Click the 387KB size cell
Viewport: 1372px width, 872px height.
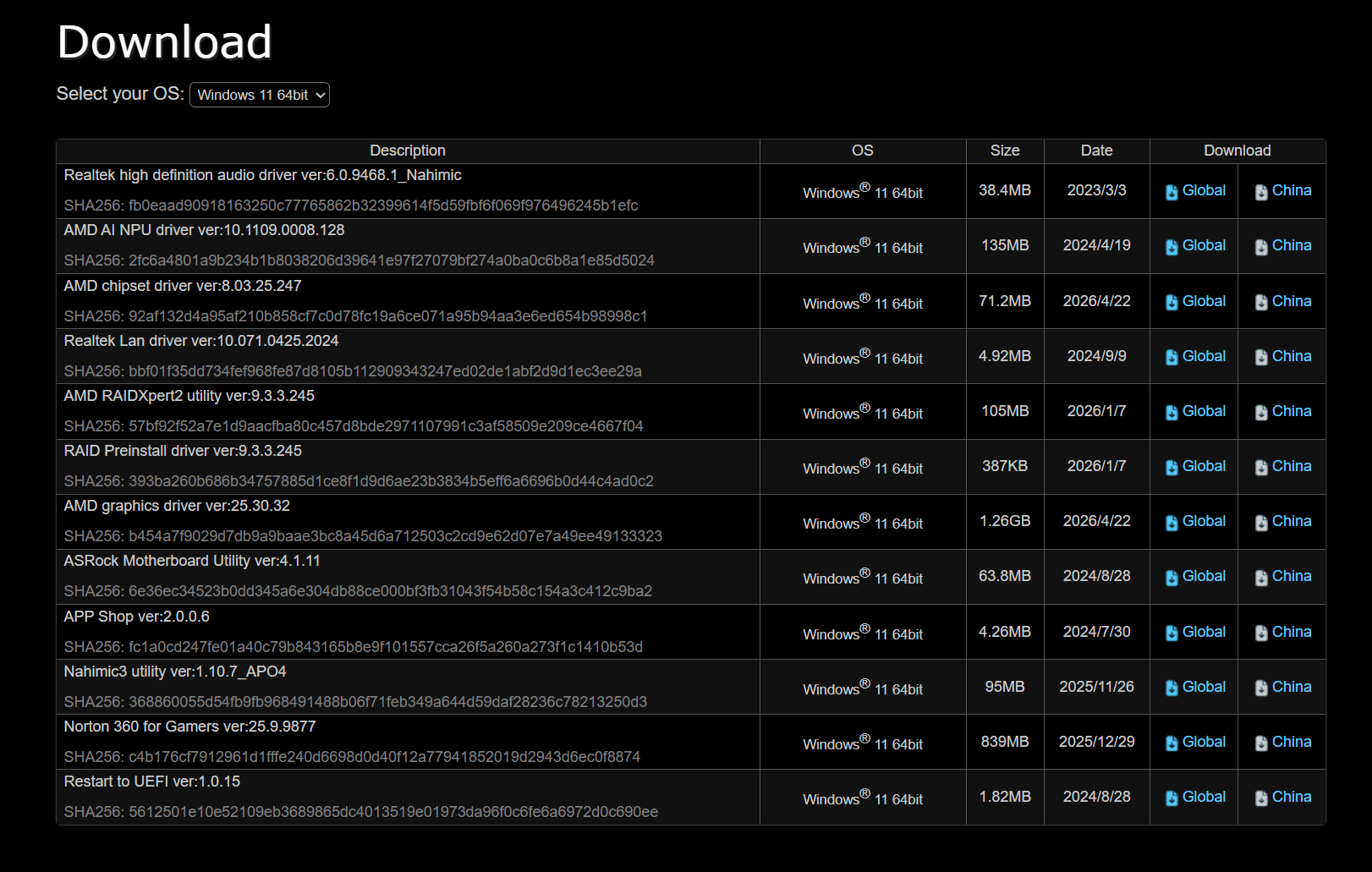click(x=1005, y=466)
